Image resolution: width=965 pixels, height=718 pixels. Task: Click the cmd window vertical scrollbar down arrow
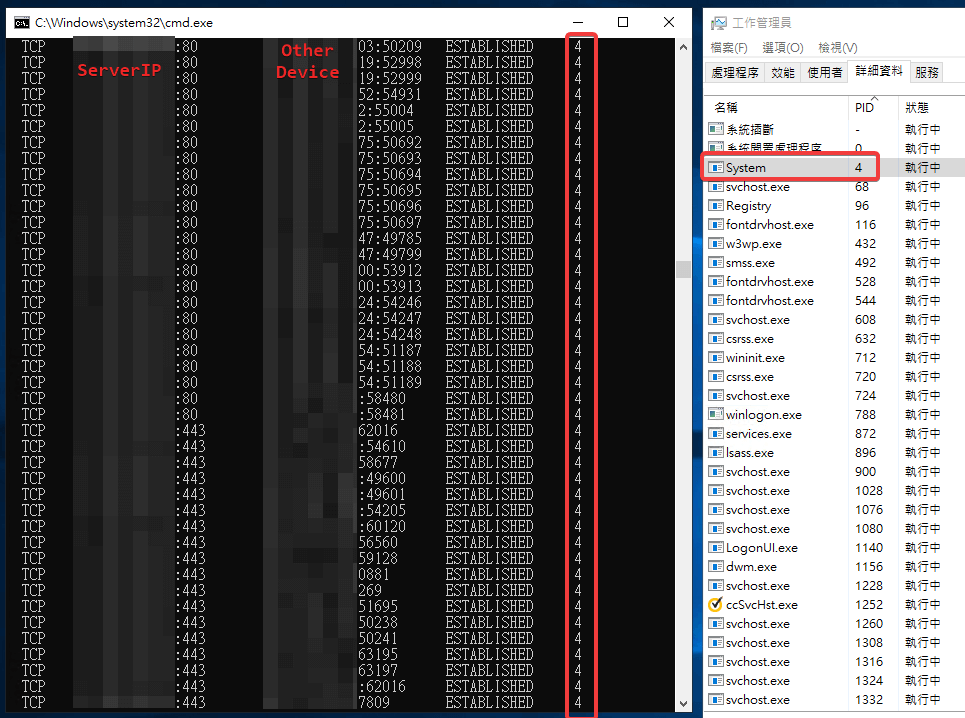(683, 703)
